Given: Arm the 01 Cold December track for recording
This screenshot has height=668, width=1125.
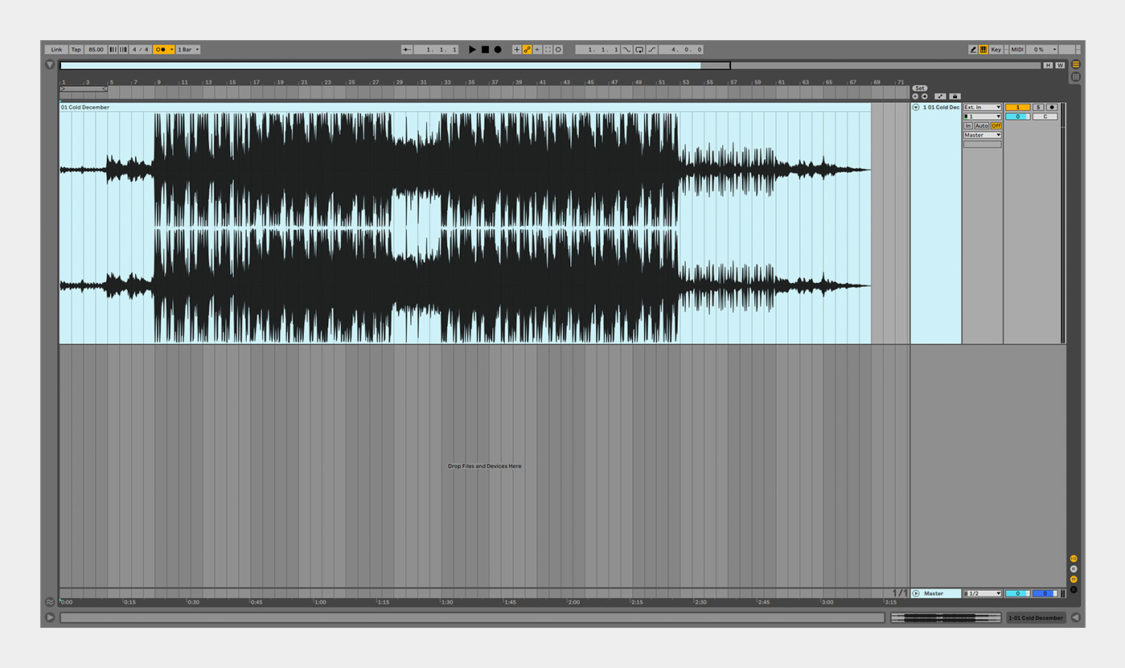Looking at the screenshot, I should (1051, 107).
